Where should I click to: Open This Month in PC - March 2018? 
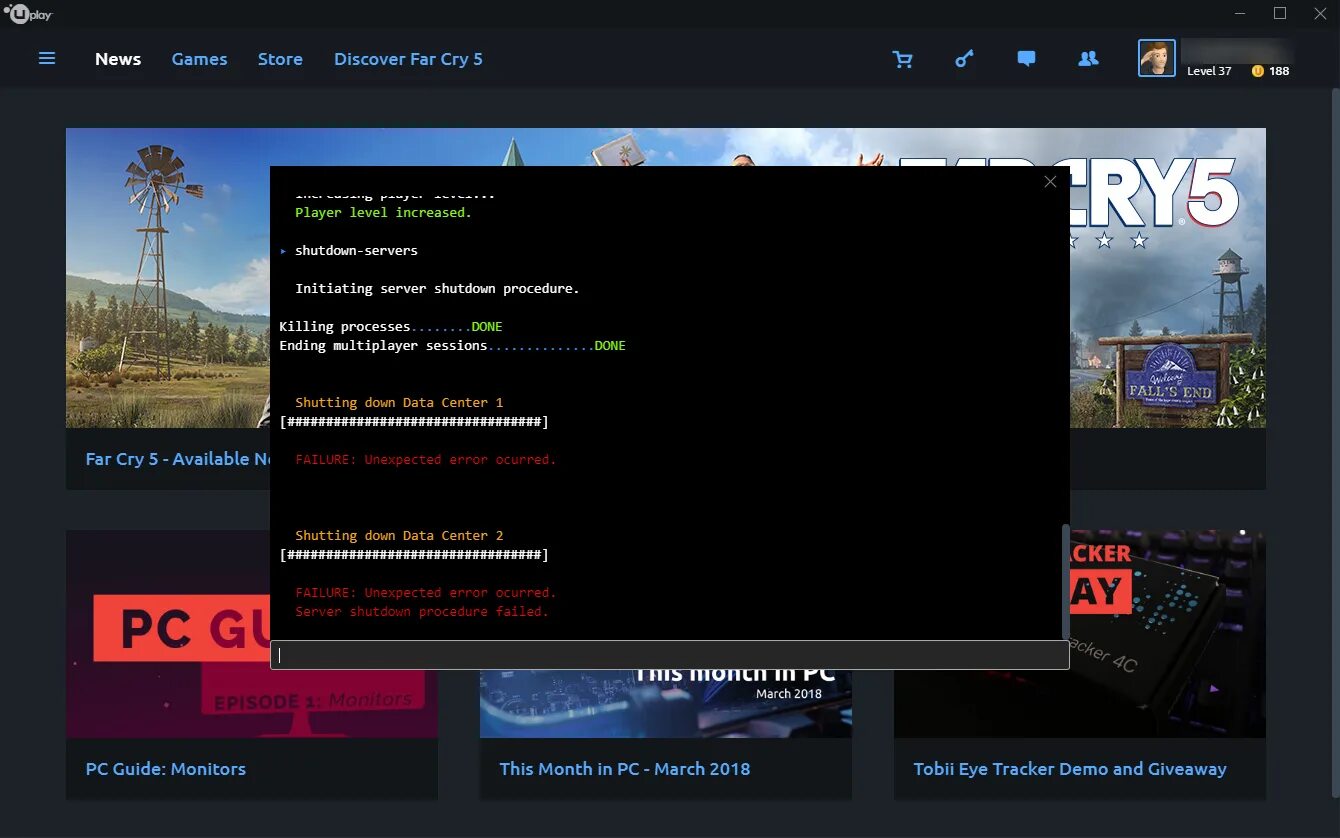coord(625,769)
